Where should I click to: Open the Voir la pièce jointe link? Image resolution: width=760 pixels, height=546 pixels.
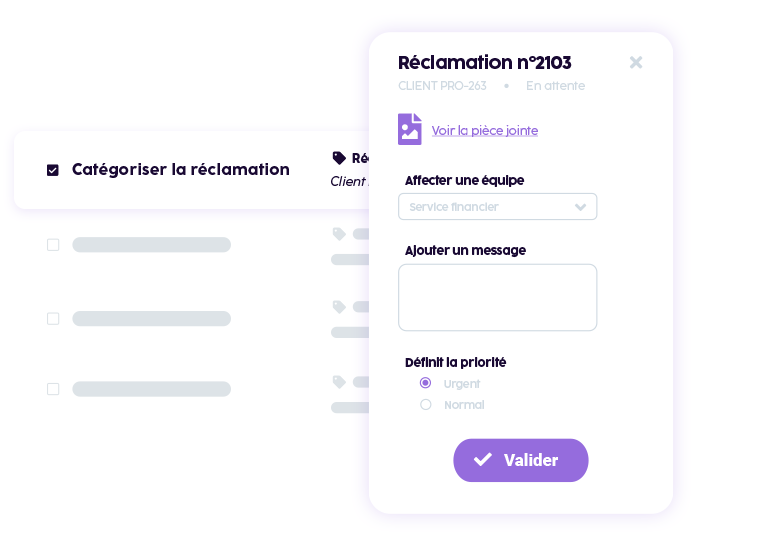click(485, 131)
